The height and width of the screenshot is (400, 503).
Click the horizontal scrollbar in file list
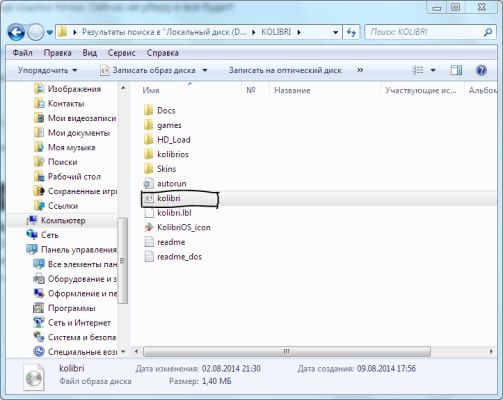pos(287,352)
